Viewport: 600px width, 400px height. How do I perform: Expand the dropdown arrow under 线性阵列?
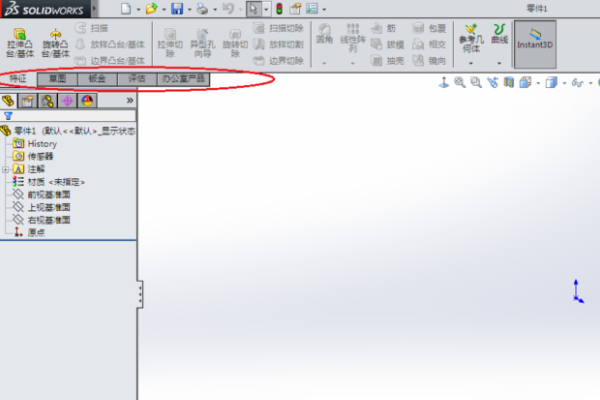tap(353, 63)
